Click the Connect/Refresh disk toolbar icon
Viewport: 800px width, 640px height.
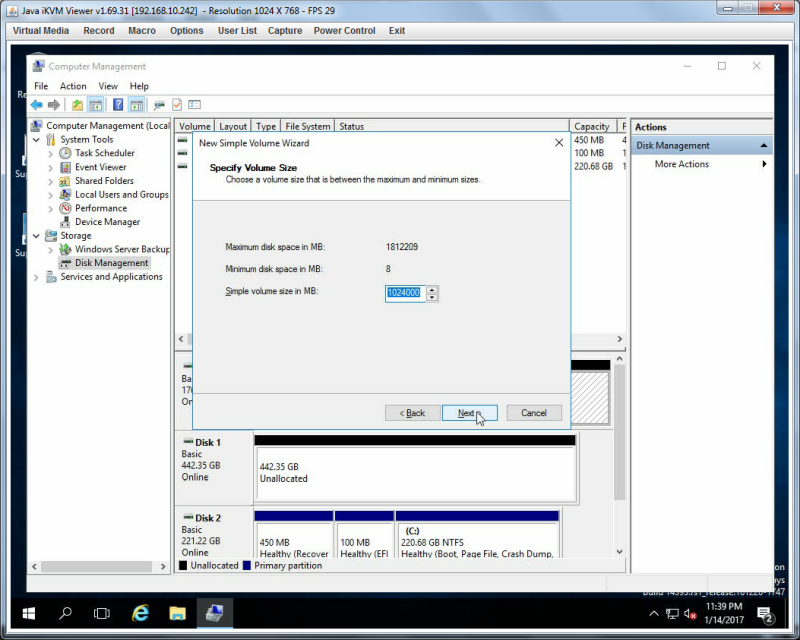point(159,105)
